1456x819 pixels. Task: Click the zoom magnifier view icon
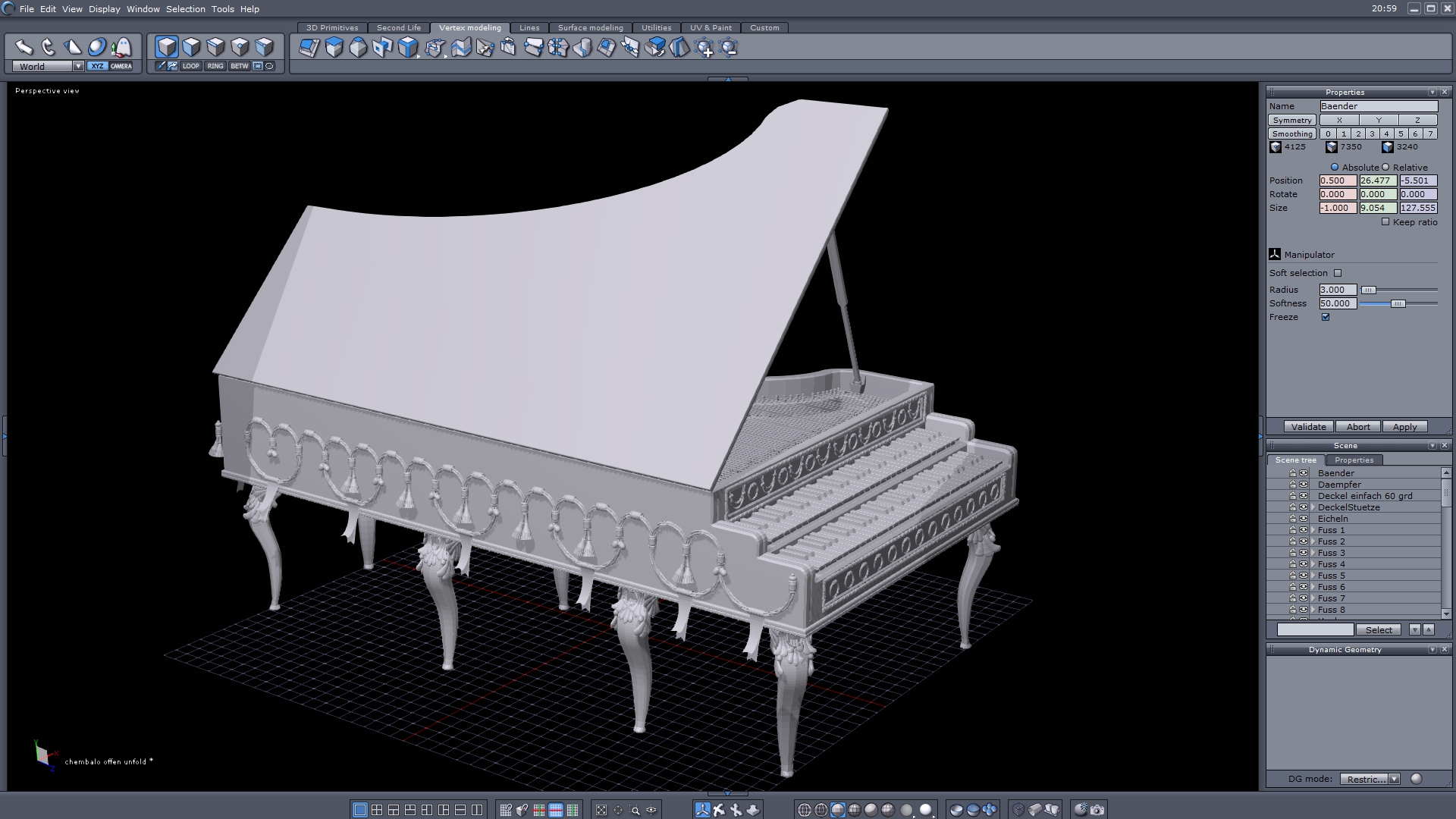tap(635, 810)
